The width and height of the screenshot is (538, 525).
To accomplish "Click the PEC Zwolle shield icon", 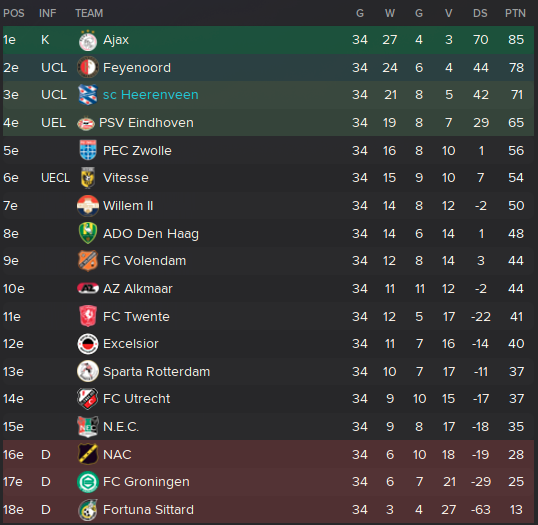I will (x=88, y=150).
